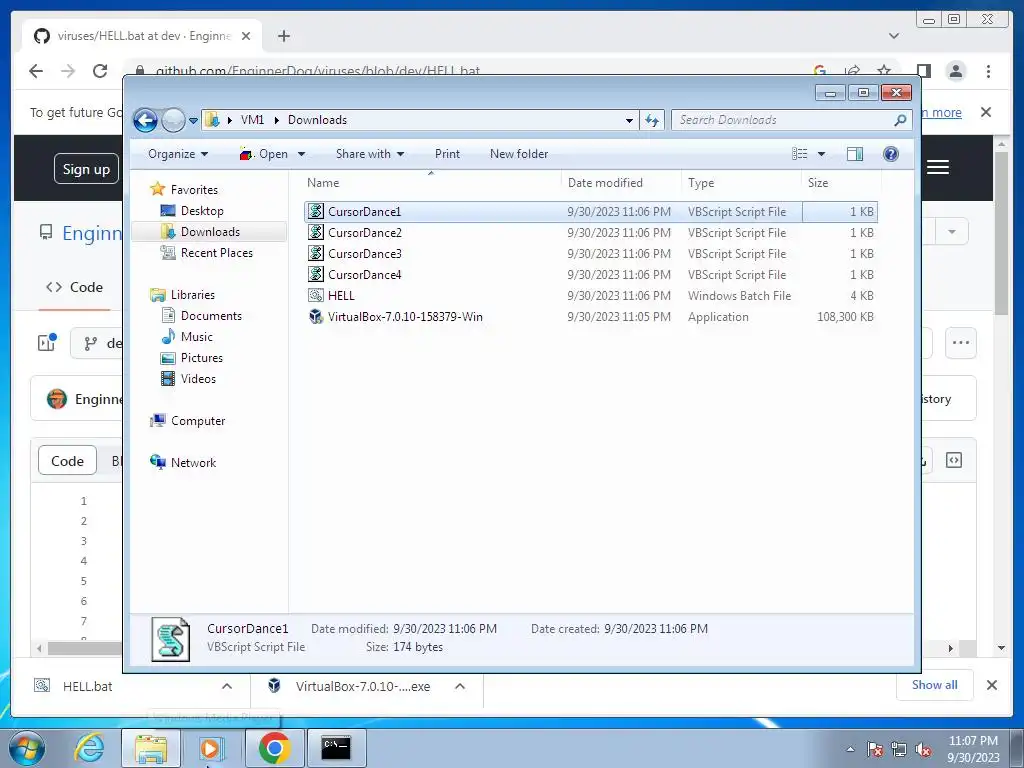This screenshot has width=1024, height=768.
Task: Switch to GitHub Code tab
Action: (x=74, y=287)
